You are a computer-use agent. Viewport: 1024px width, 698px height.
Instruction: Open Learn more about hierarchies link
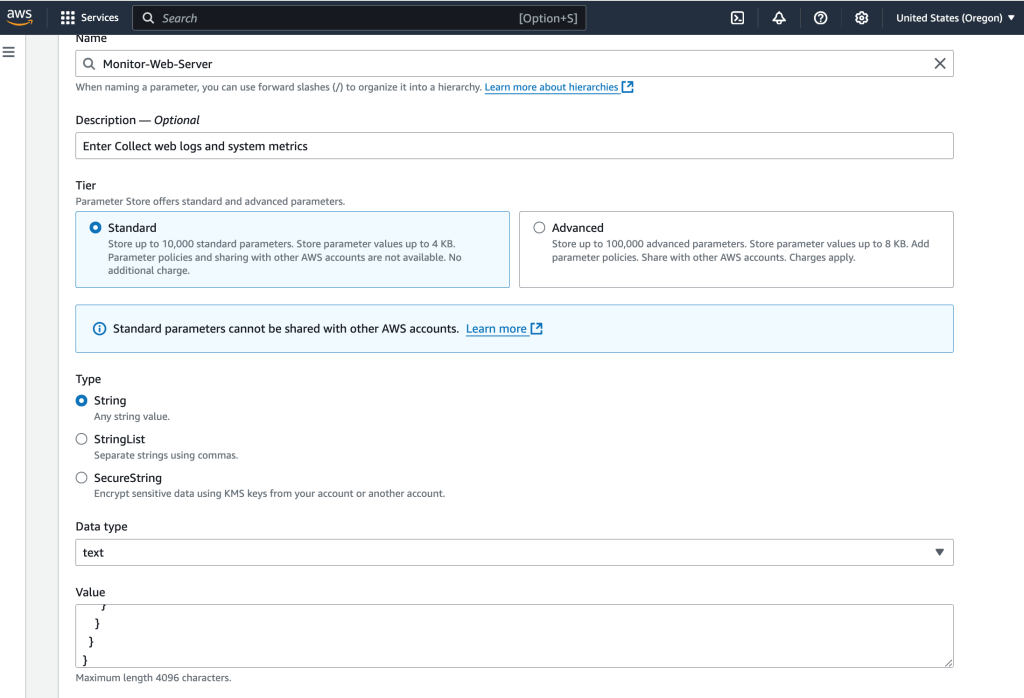click(551, 88)
